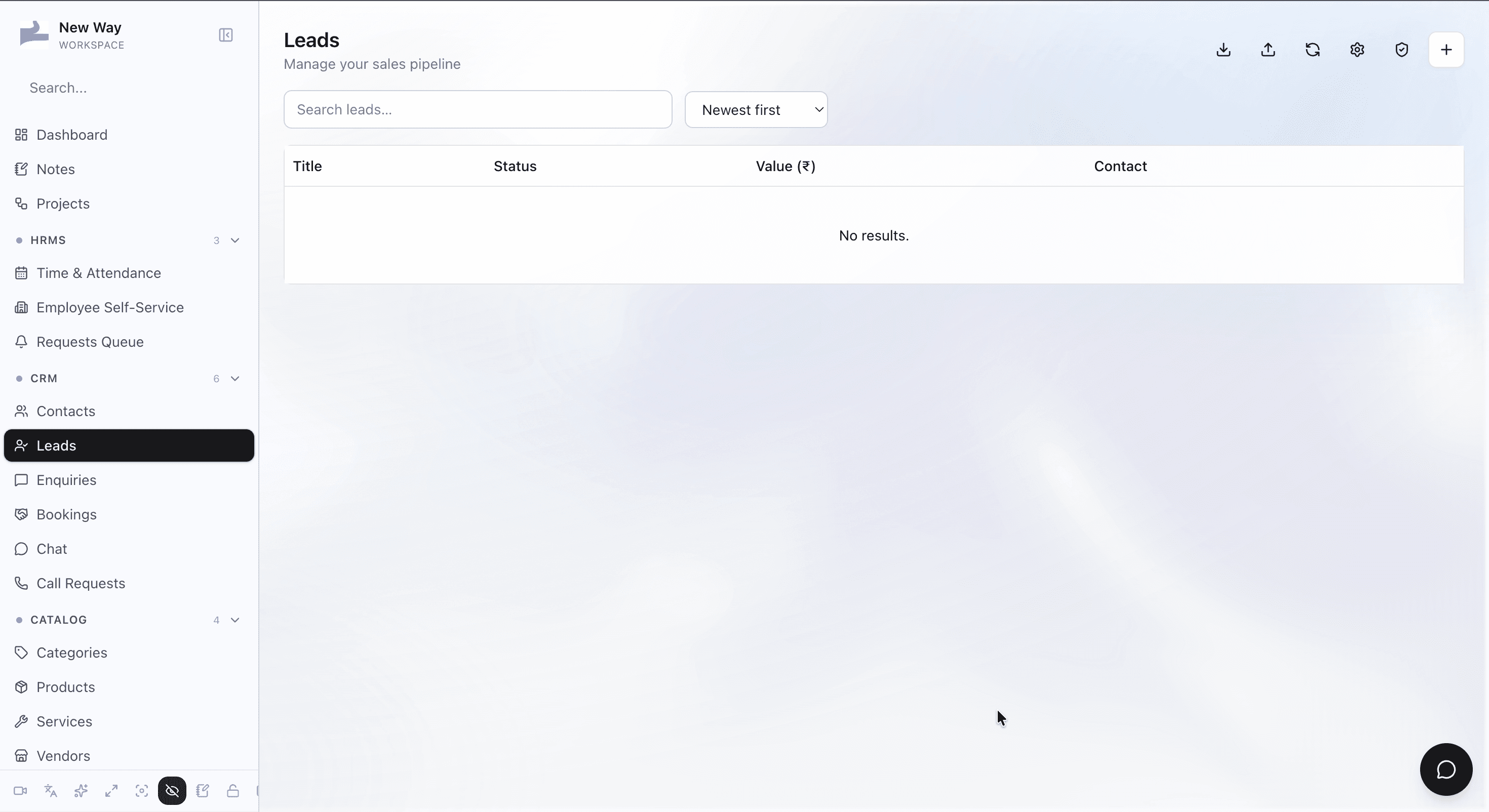This screenshot has height=812, width=1489.
Task: Collapse the CRM section chevron
Action: [x=234, y=379]
